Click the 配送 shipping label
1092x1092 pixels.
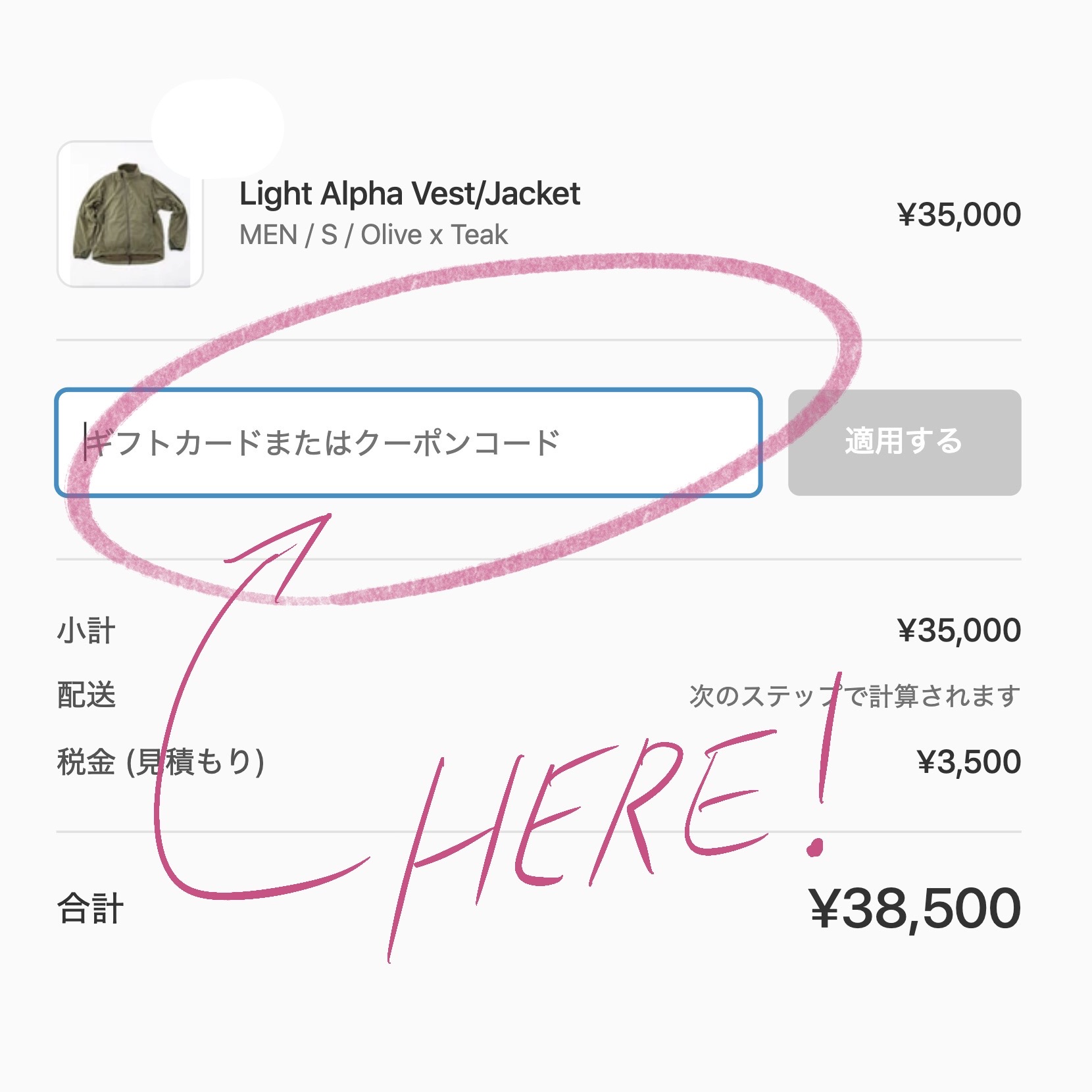click(x=86, y=695)
